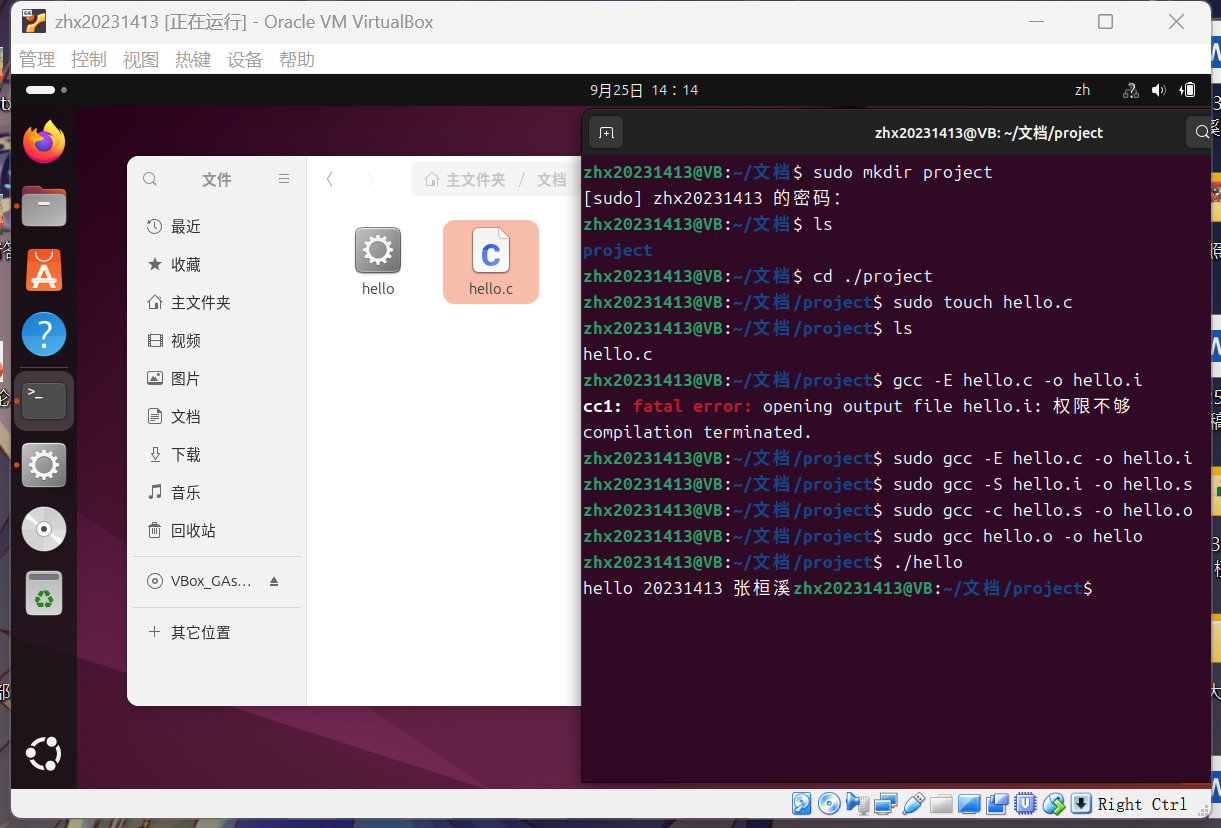This screenshot has width=1221, height=828.
Task: Select the hello.c file
Action: (x=491, y=262)
